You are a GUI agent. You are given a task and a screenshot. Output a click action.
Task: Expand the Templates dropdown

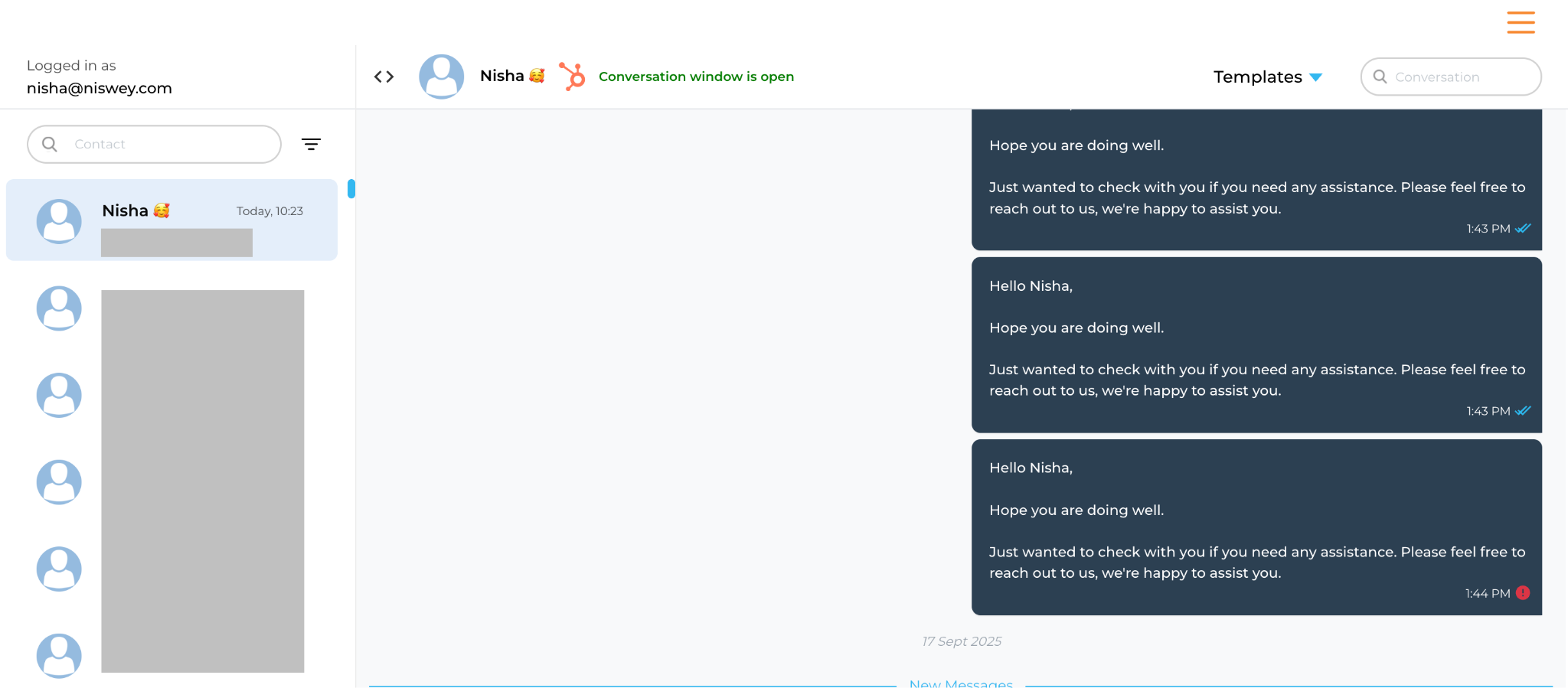coord(1268,77)
